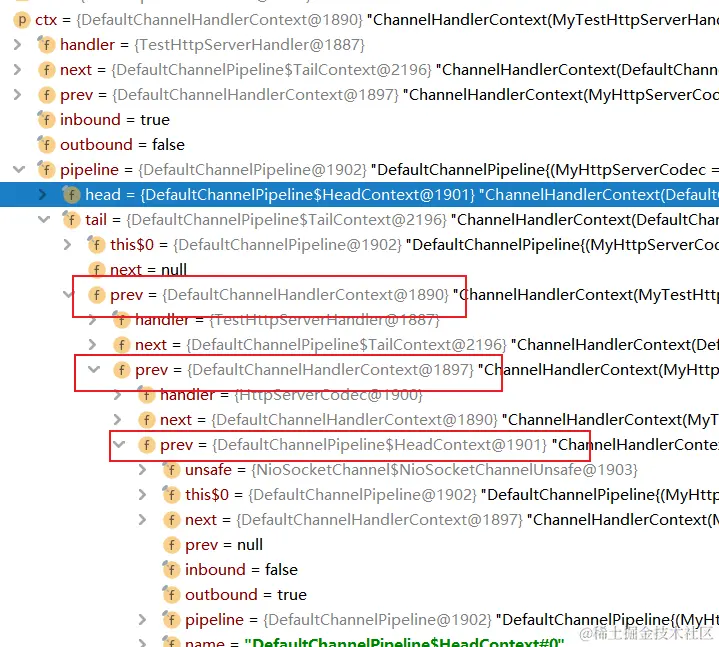Expand next TailContext node directly under ctx
Image resolution: width=719 pixels, height=647 pixels.
[17, 70]
